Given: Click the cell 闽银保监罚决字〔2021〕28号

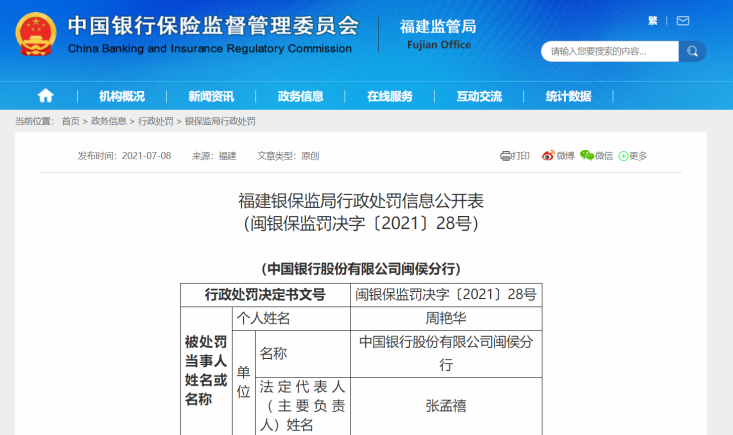Looking at the screenshot, I should [446, 295].
